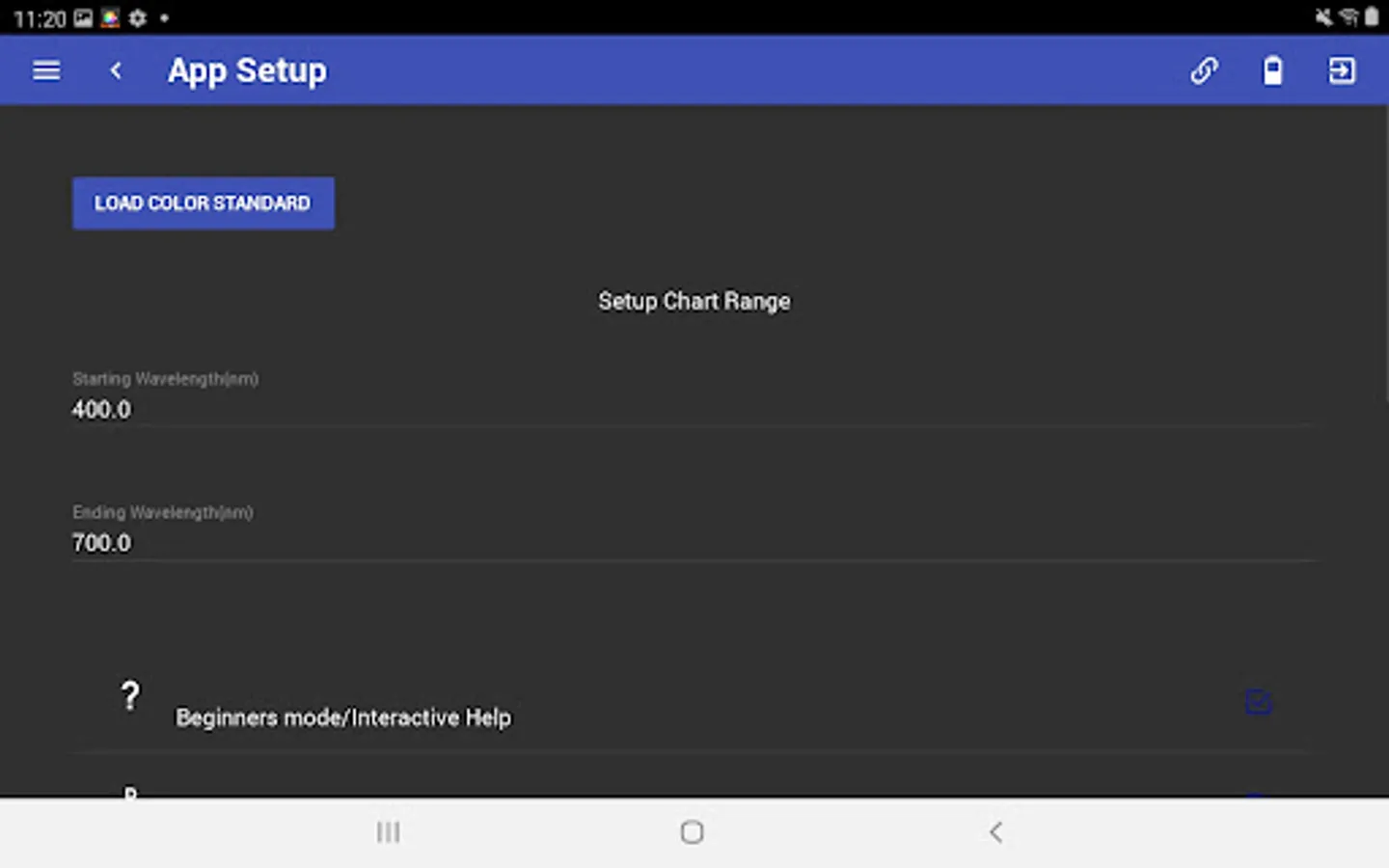Tap the question mark help icon

pyautogui.click(x=130, y=696)
